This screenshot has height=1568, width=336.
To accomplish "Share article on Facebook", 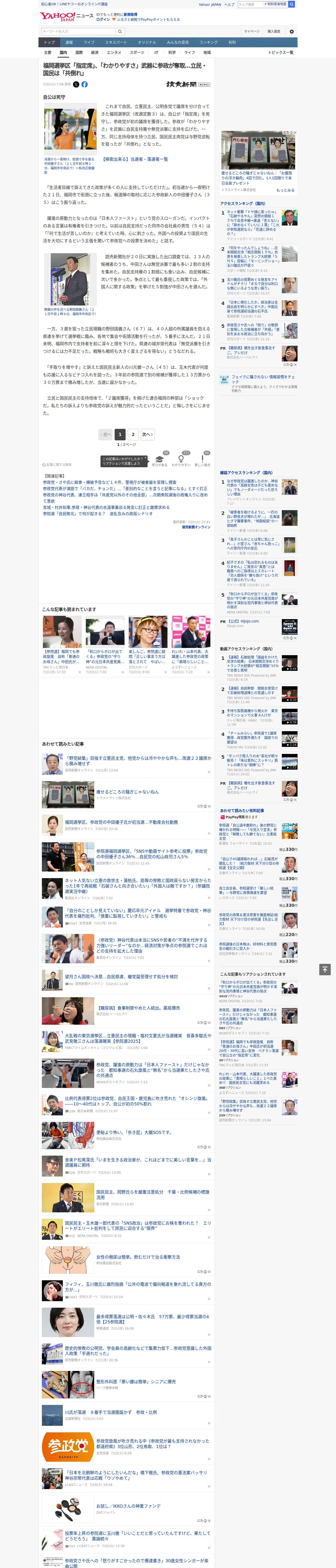I will (x=85, y=85).
